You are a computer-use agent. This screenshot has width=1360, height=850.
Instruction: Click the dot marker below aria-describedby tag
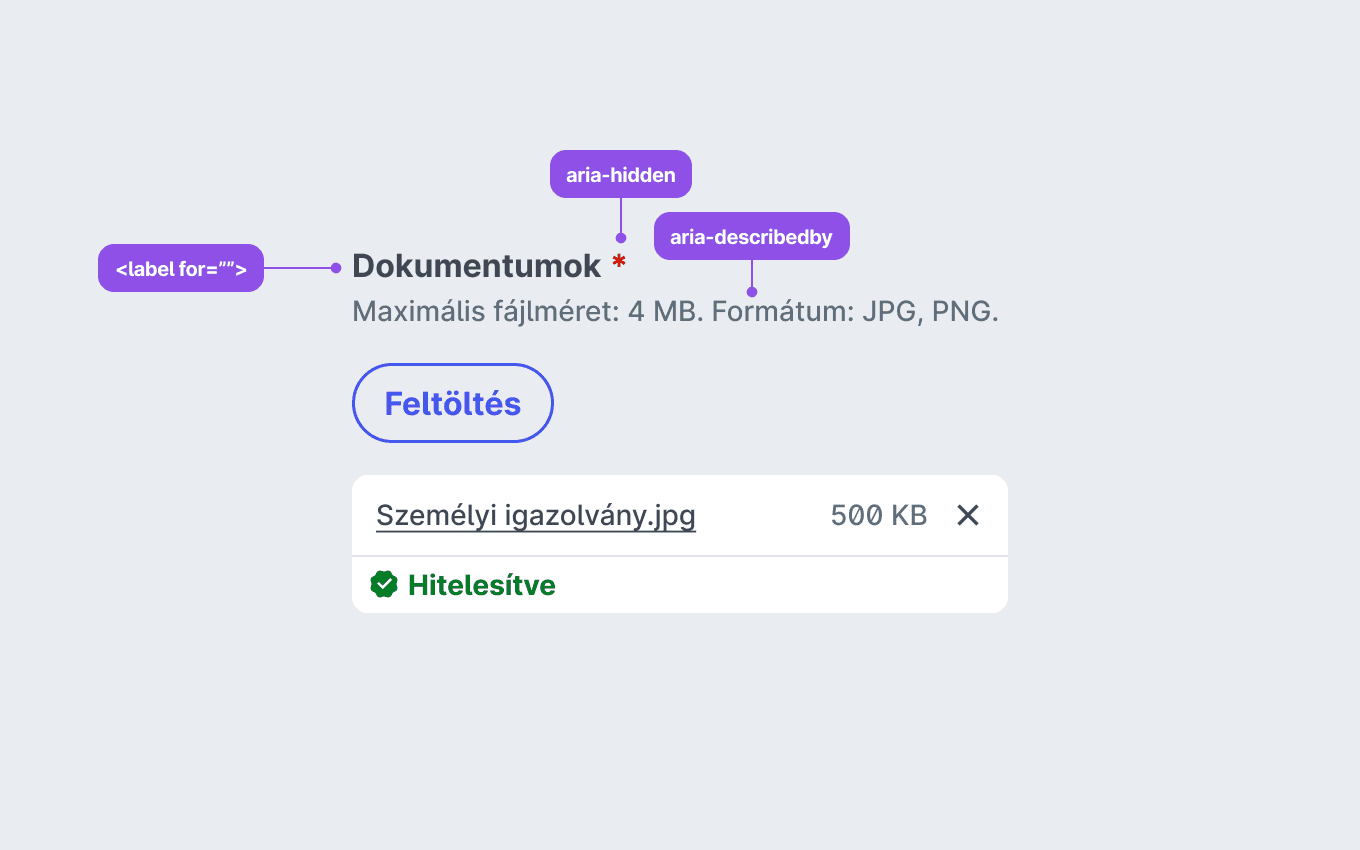pos(752,292)
